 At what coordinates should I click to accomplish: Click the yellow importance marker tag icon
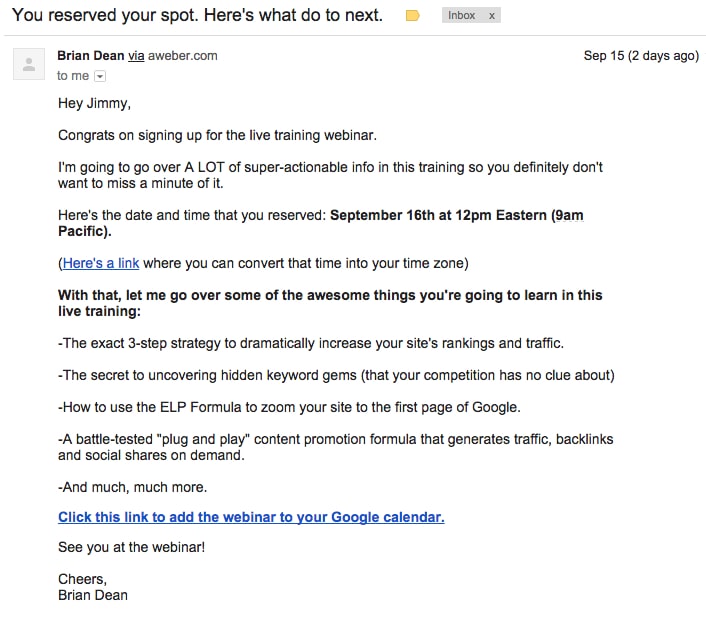[412, 16]
